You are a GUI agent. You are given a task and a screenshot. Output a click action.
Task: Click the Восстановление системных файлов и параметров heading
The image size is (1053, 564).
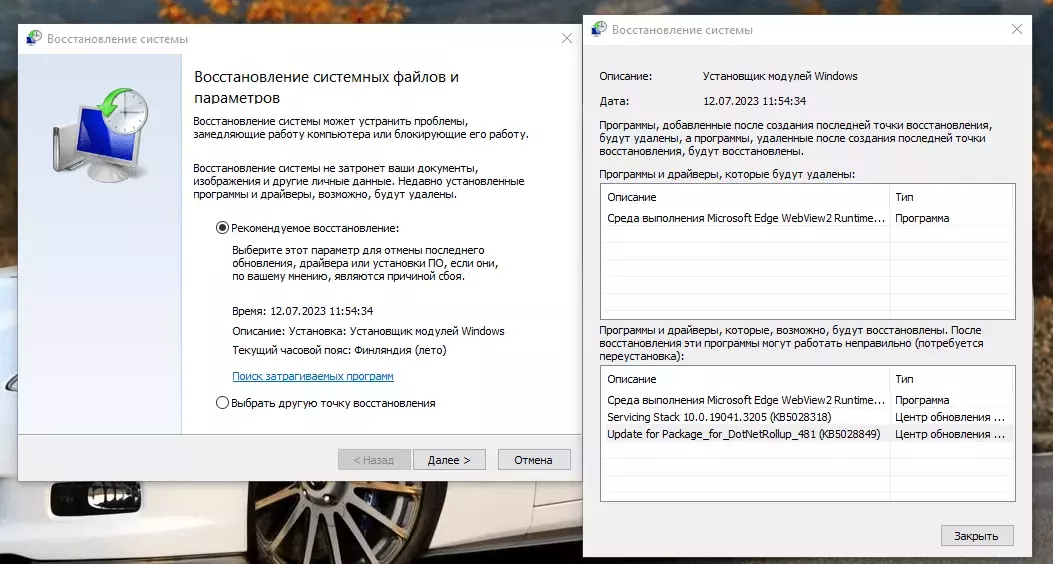[326, 87]
